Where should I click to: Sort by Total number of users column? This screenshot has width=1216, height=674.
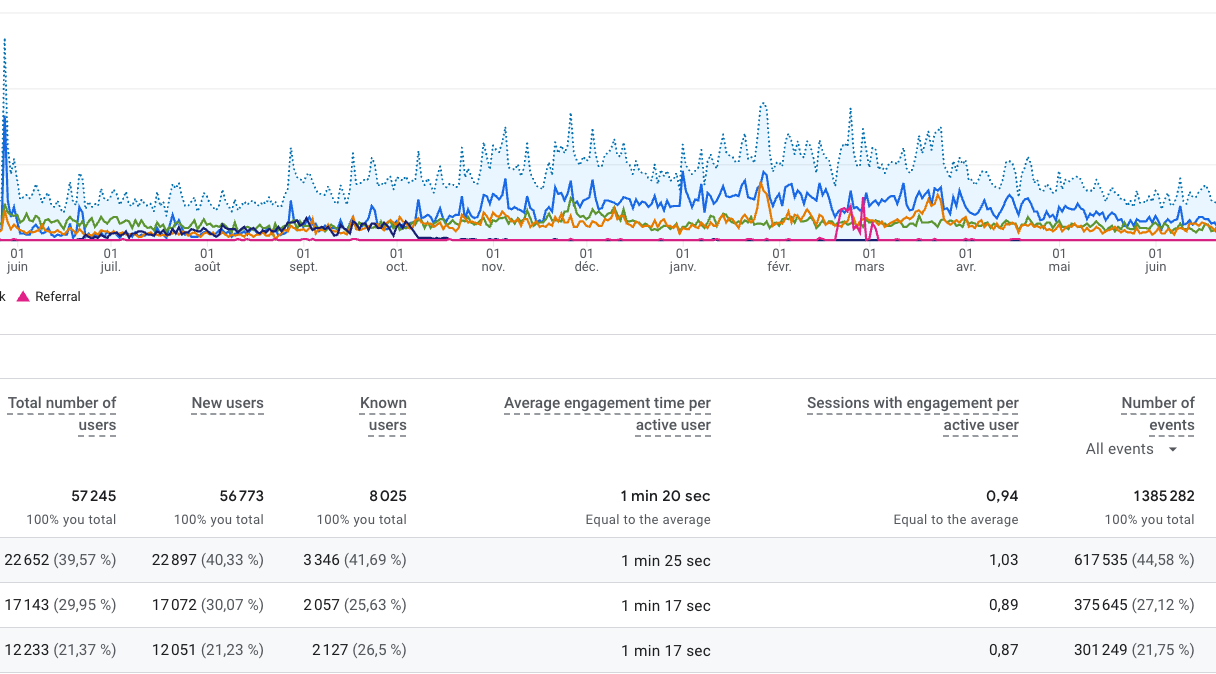coord(62,414)
